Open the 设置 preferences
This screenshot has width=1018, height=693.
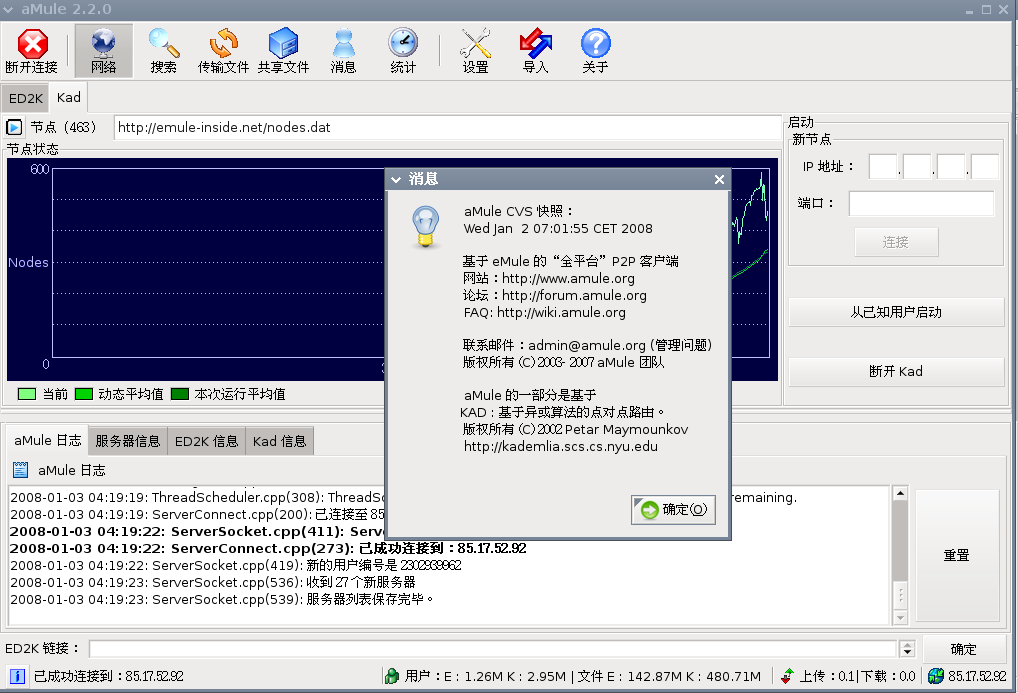tap(475, 51)
